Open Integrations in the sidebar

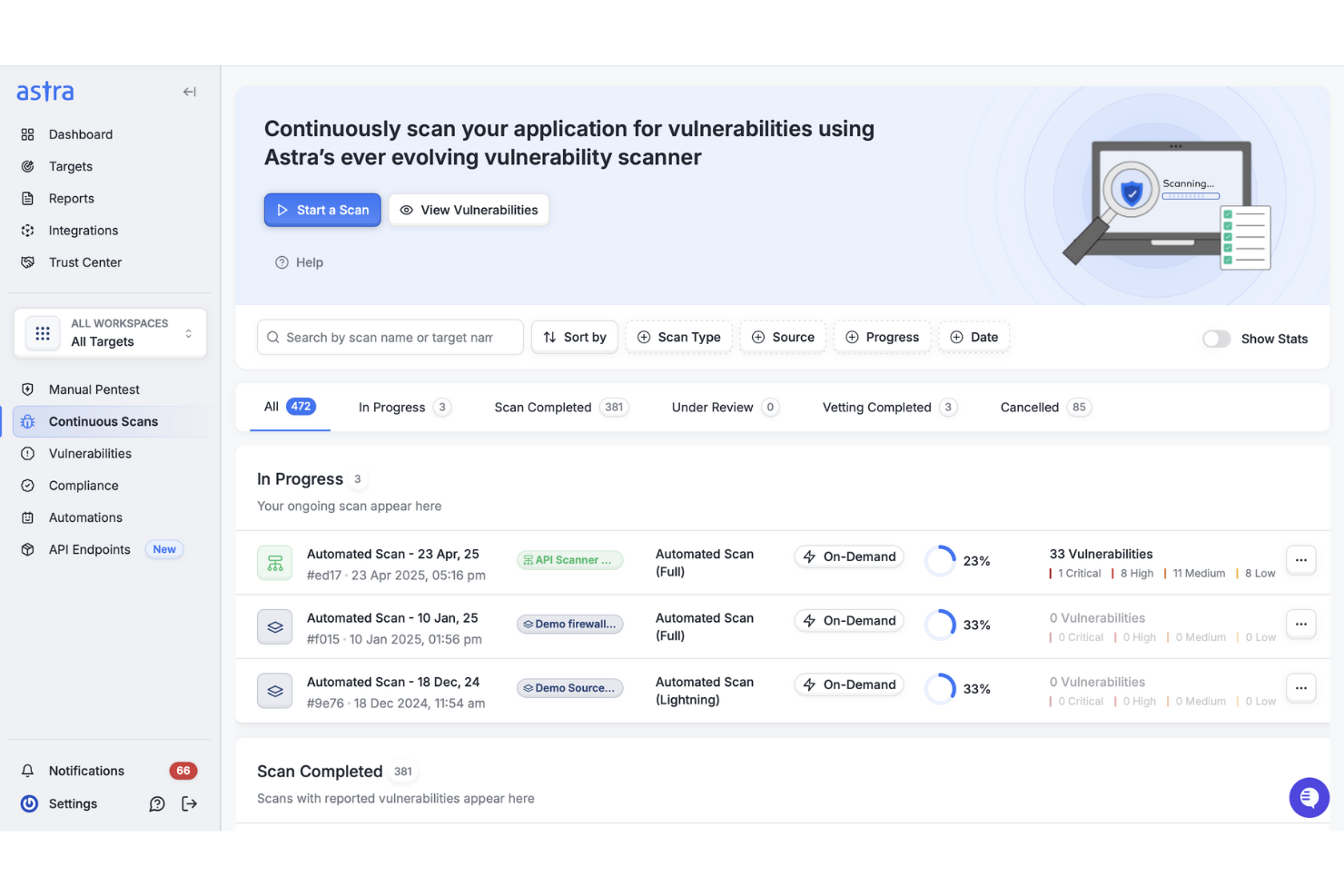pyautogui.click(x=84, y=231)
